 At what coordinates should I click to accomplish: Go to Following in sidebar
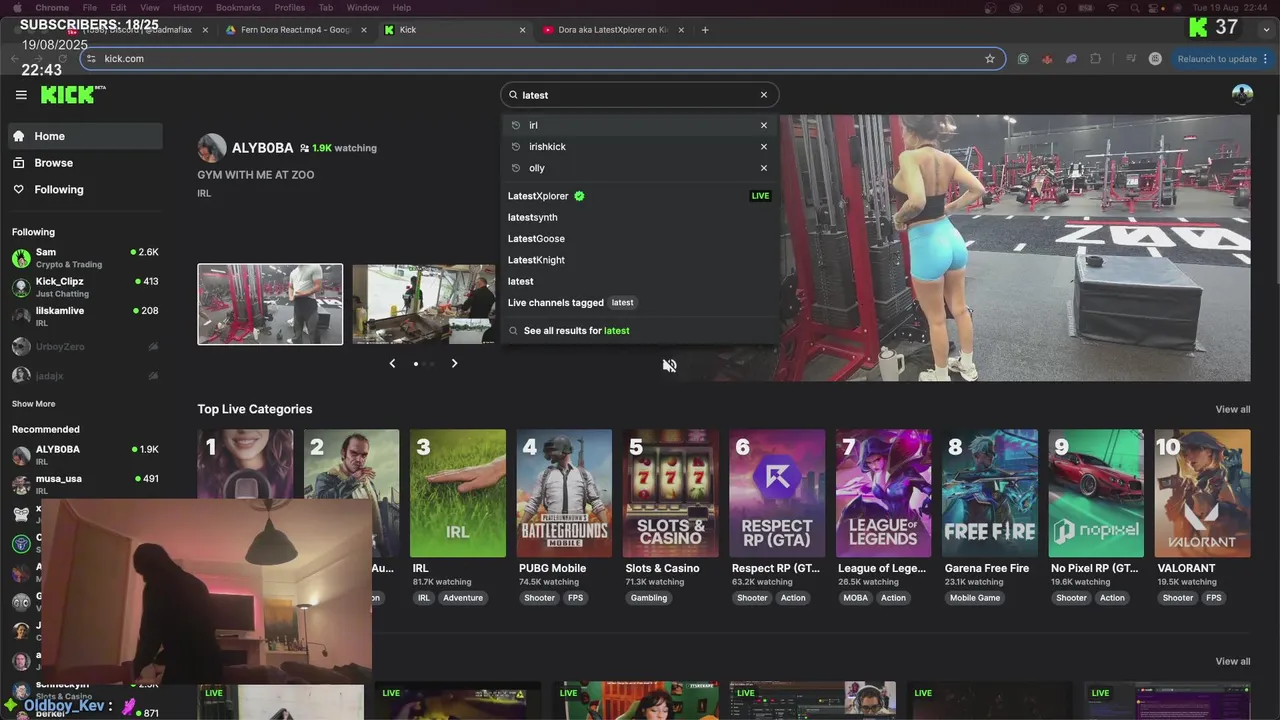point(85,190)
